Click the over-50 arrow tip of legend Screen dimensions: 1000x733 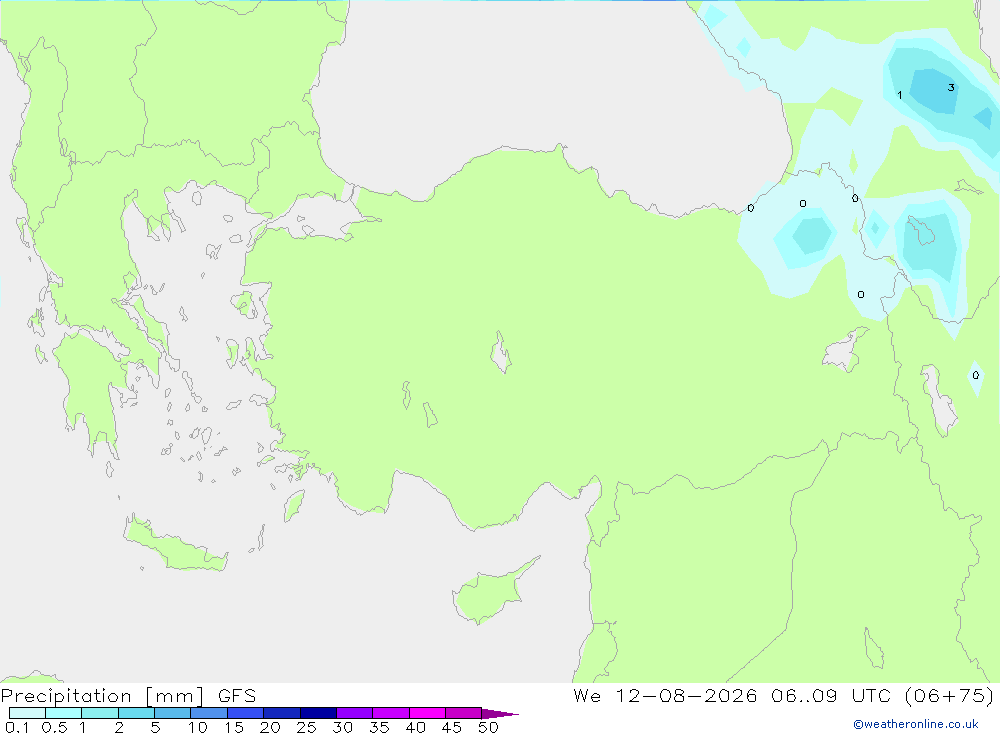tap(500, 714)
